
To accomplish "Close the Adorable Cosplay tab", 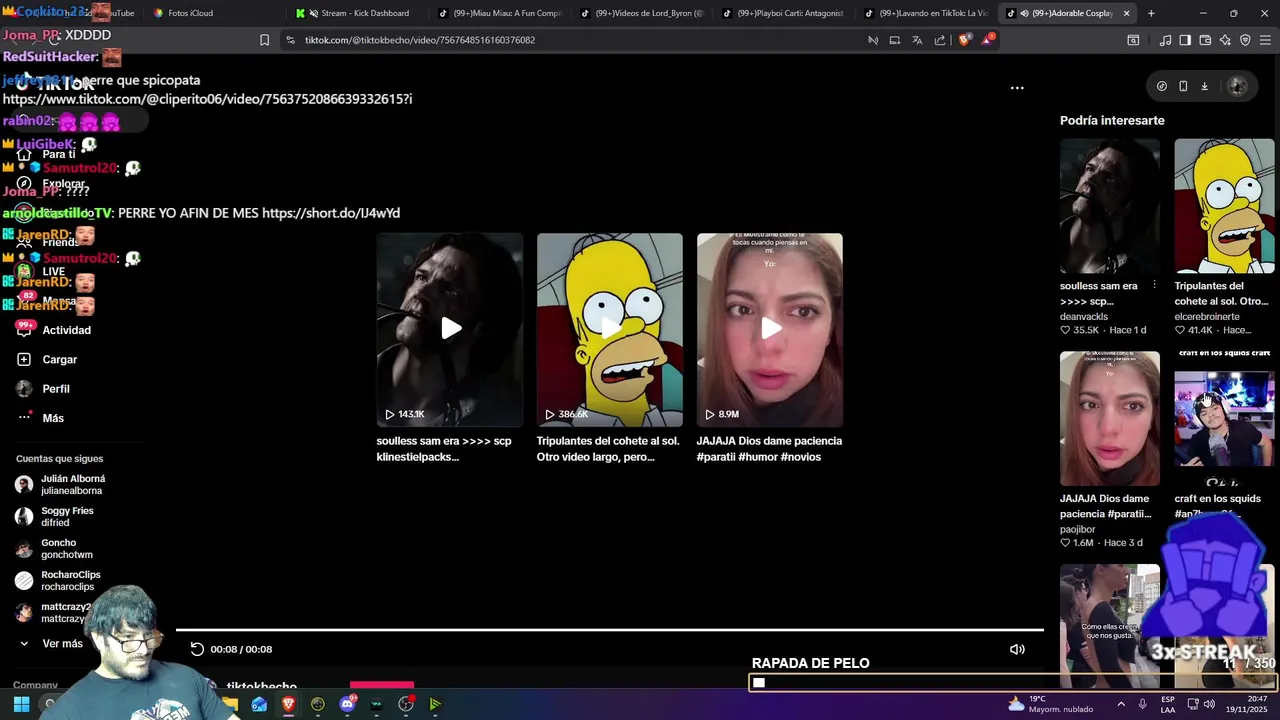I will [1127, 13].
